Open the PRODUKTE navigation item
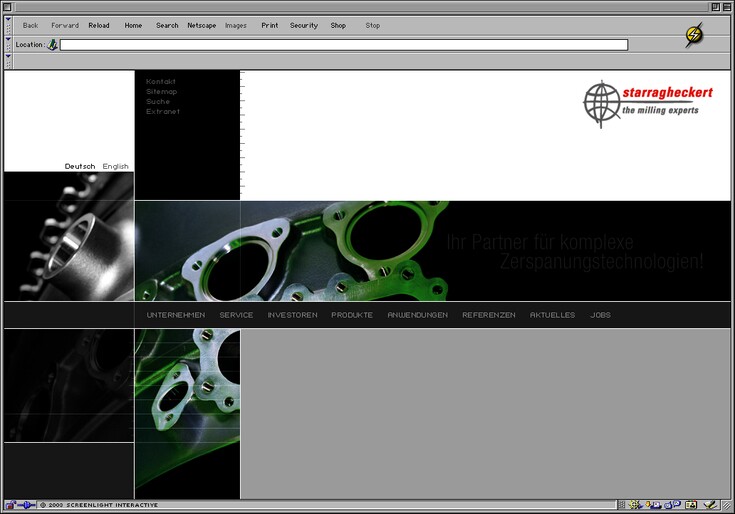The width and height of the screenshot is (735, 514). pyautogui.click(x=352, y=315)
